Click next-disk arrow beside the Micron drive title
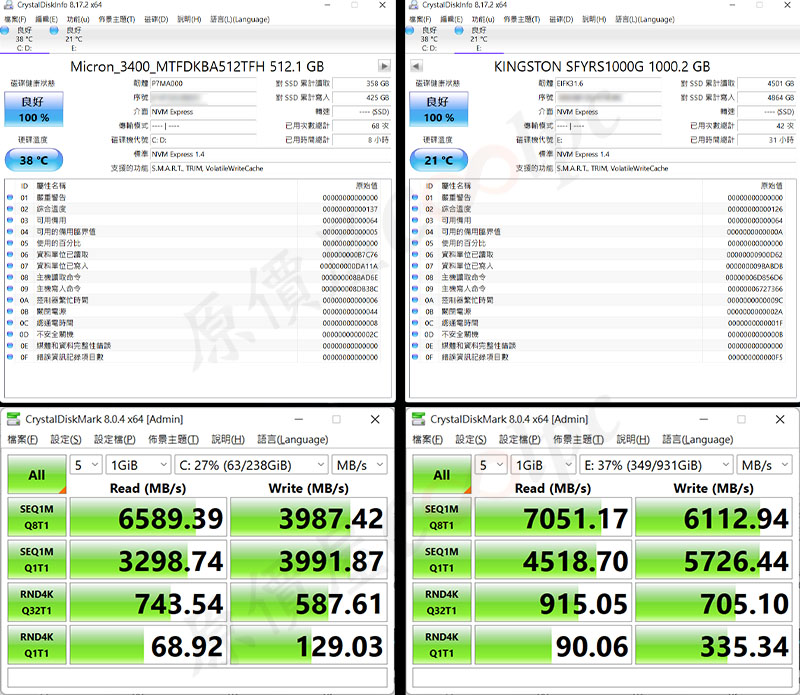Image resolution: width=800 pixels, height=695 pixels. point(384,66)
